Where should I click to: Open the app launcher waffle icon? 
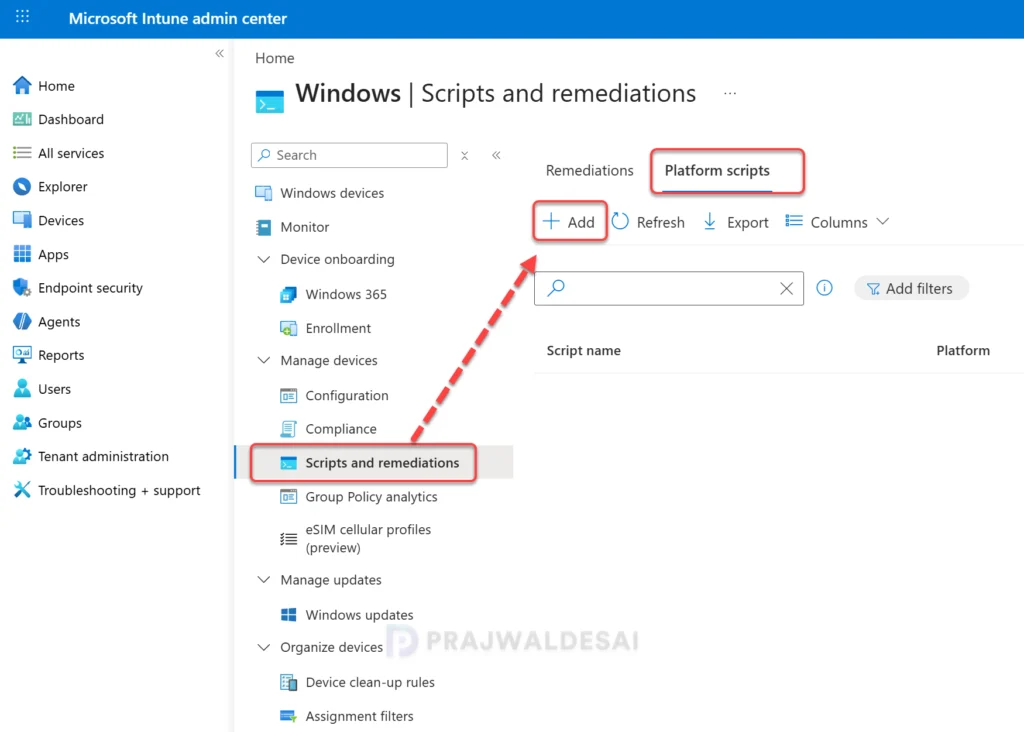[22, 17]
